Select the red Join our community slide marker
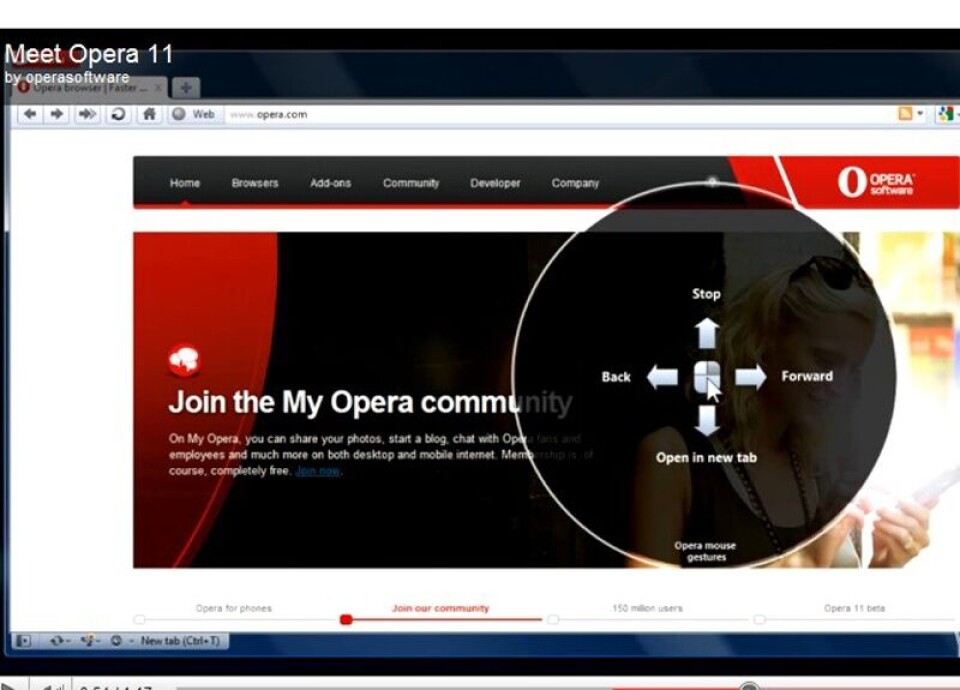This screenshot has width=960, height=690. coord(346,620)
